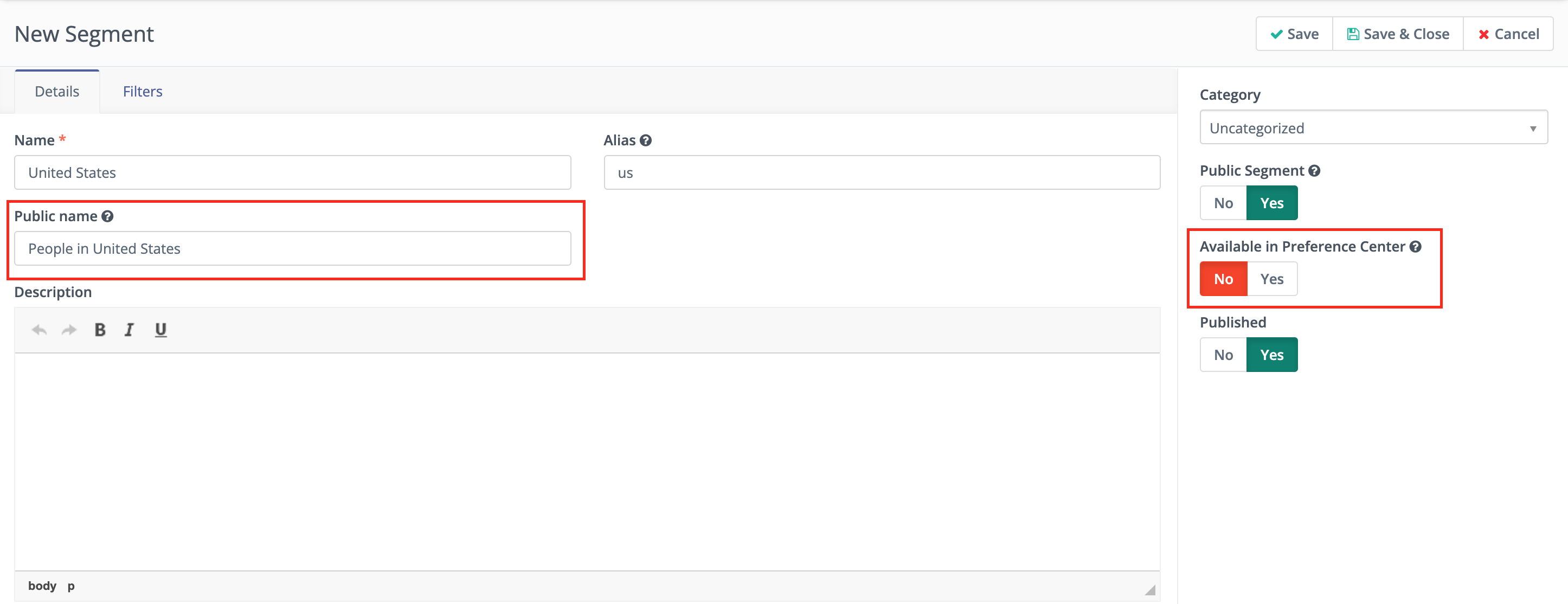
Task: Enable Available in Preference Center with Yes
Action: [x=1271, y=279]
